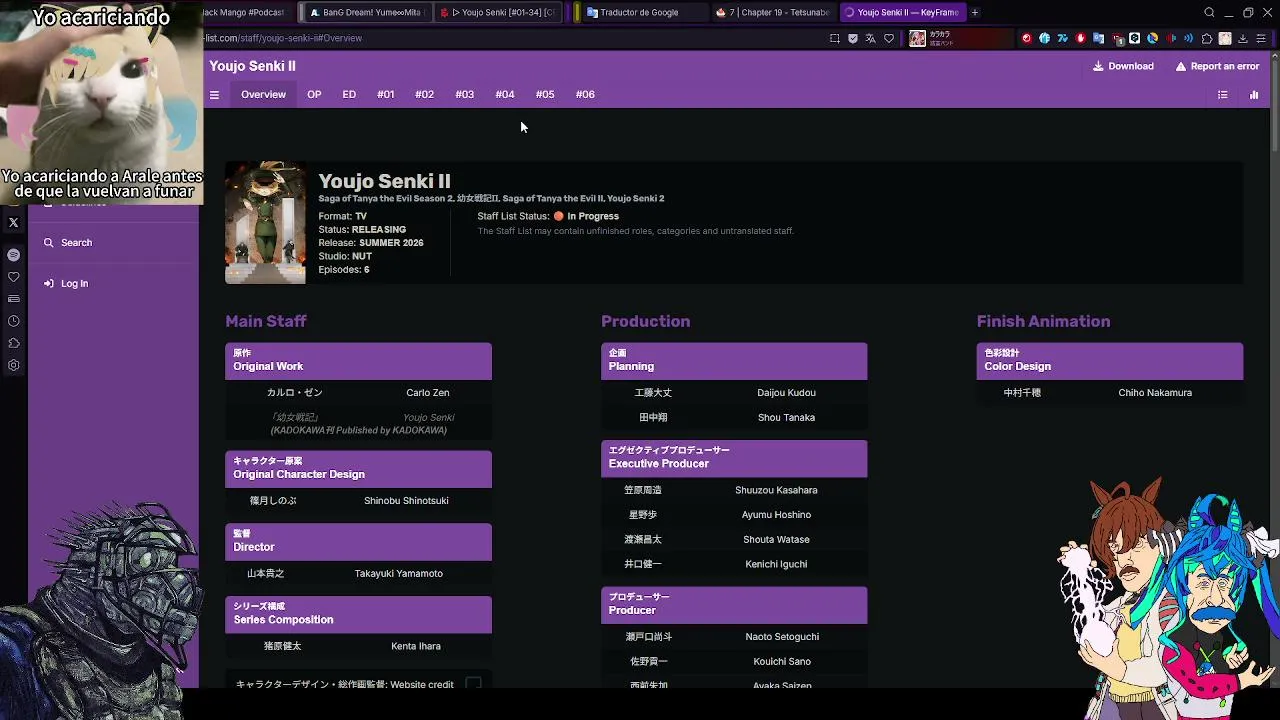
Task: Open episode #02 tab
Action: point(424,95)
